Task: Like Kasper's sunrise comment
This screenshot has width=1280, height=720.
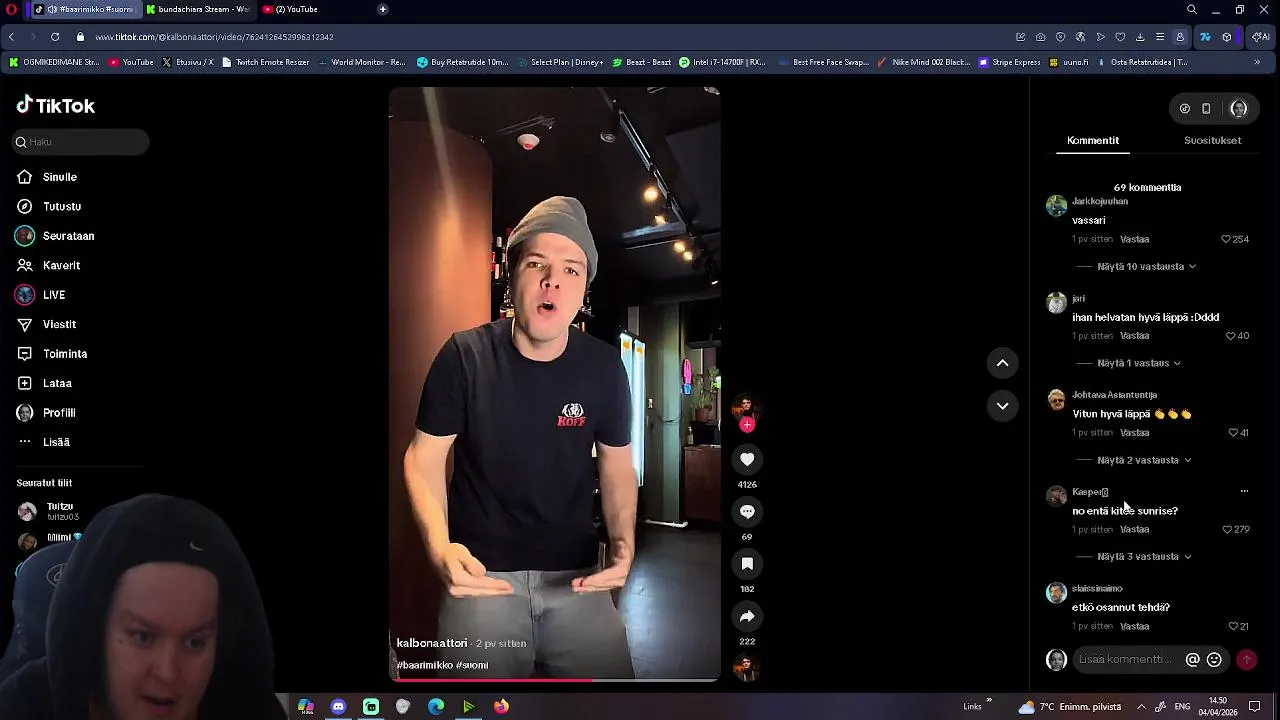Action: tap(1226, 530)
